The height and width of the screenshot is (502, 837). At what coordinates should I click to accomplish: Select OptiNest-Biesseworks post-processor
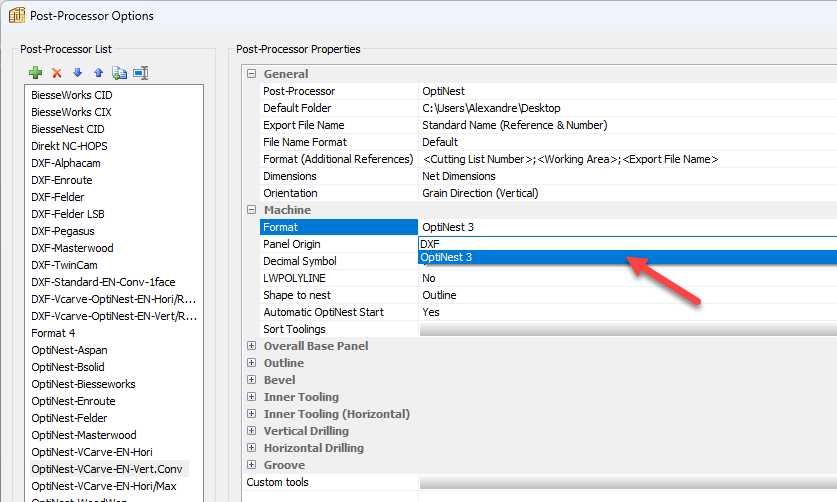83,385
